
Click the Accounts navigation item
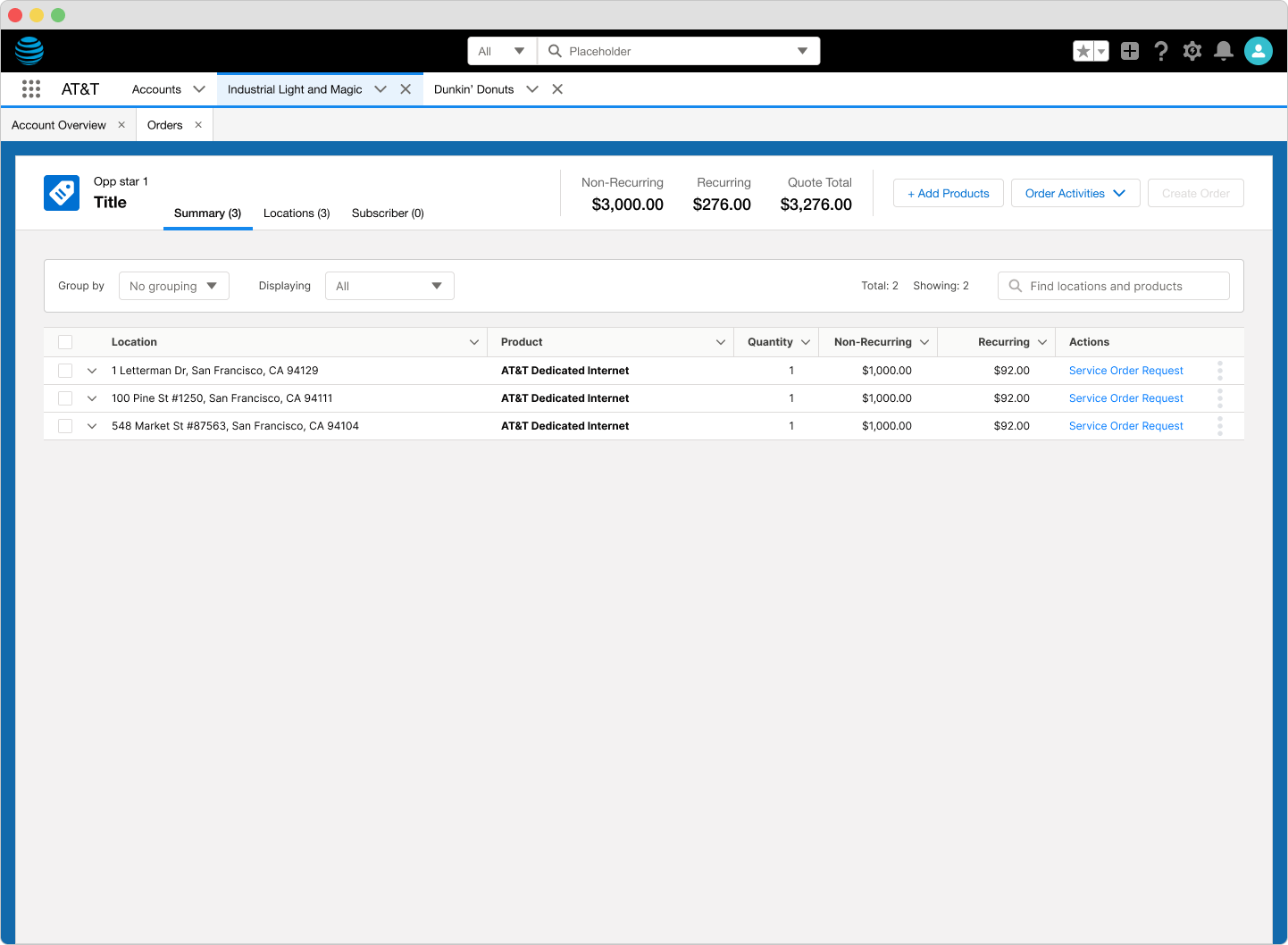click(156, 89)
